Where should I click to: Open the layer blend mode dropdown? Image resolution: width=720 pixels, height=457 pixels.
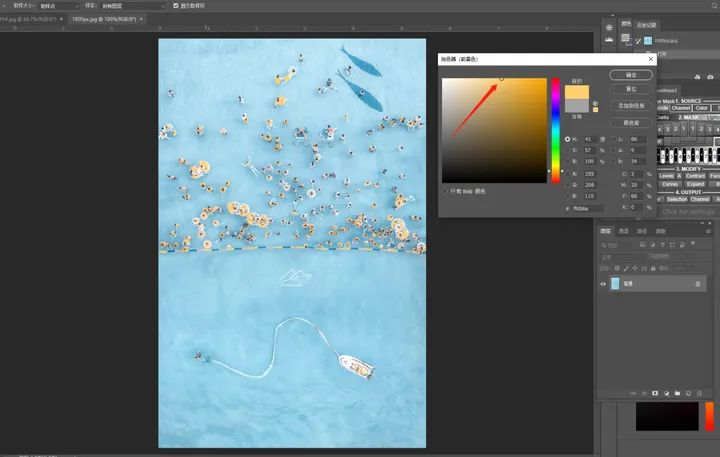click(621, 257)
